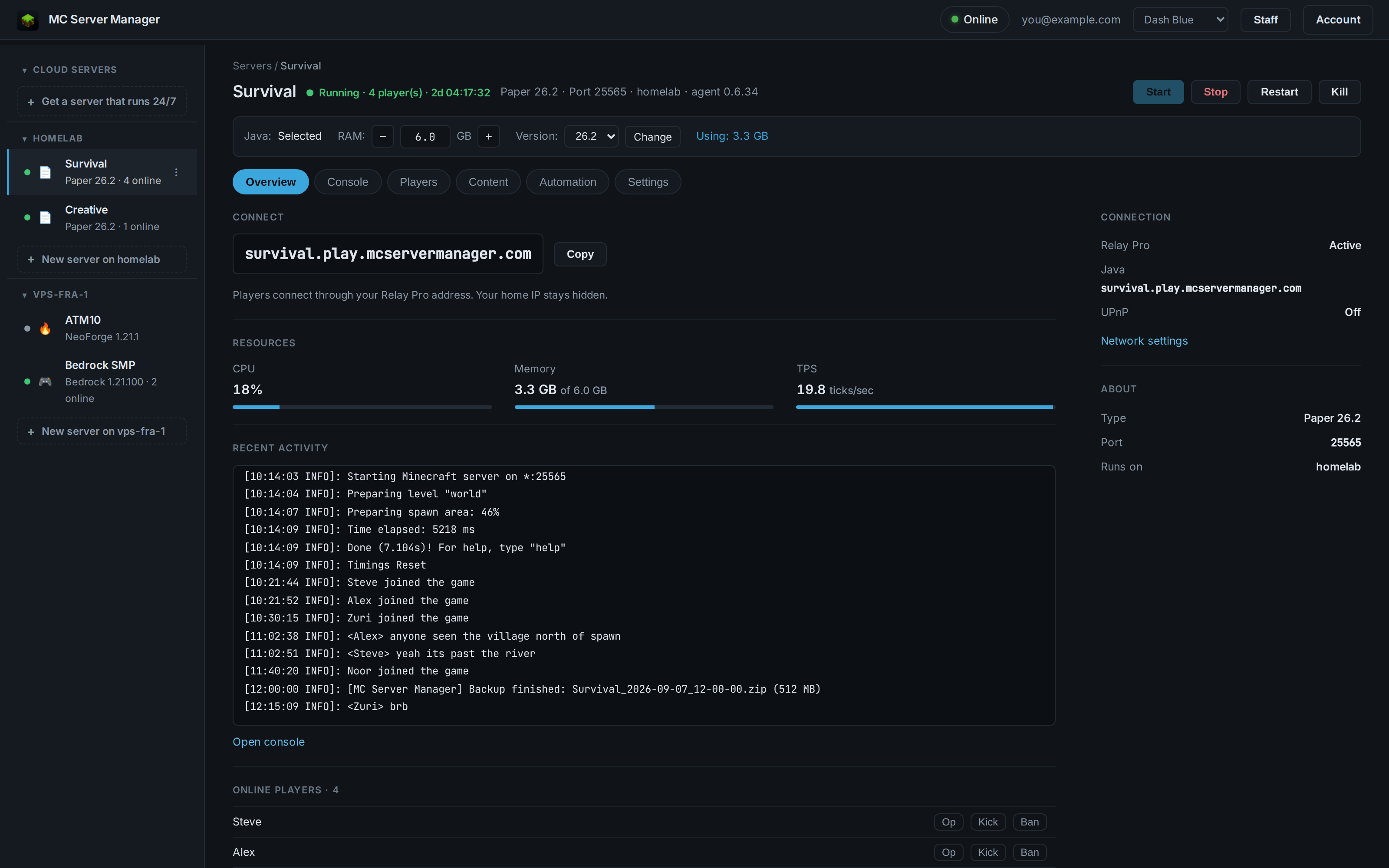Kick the player Alex
Viewport: 1389px width, 868px height.
click(988, 852)
